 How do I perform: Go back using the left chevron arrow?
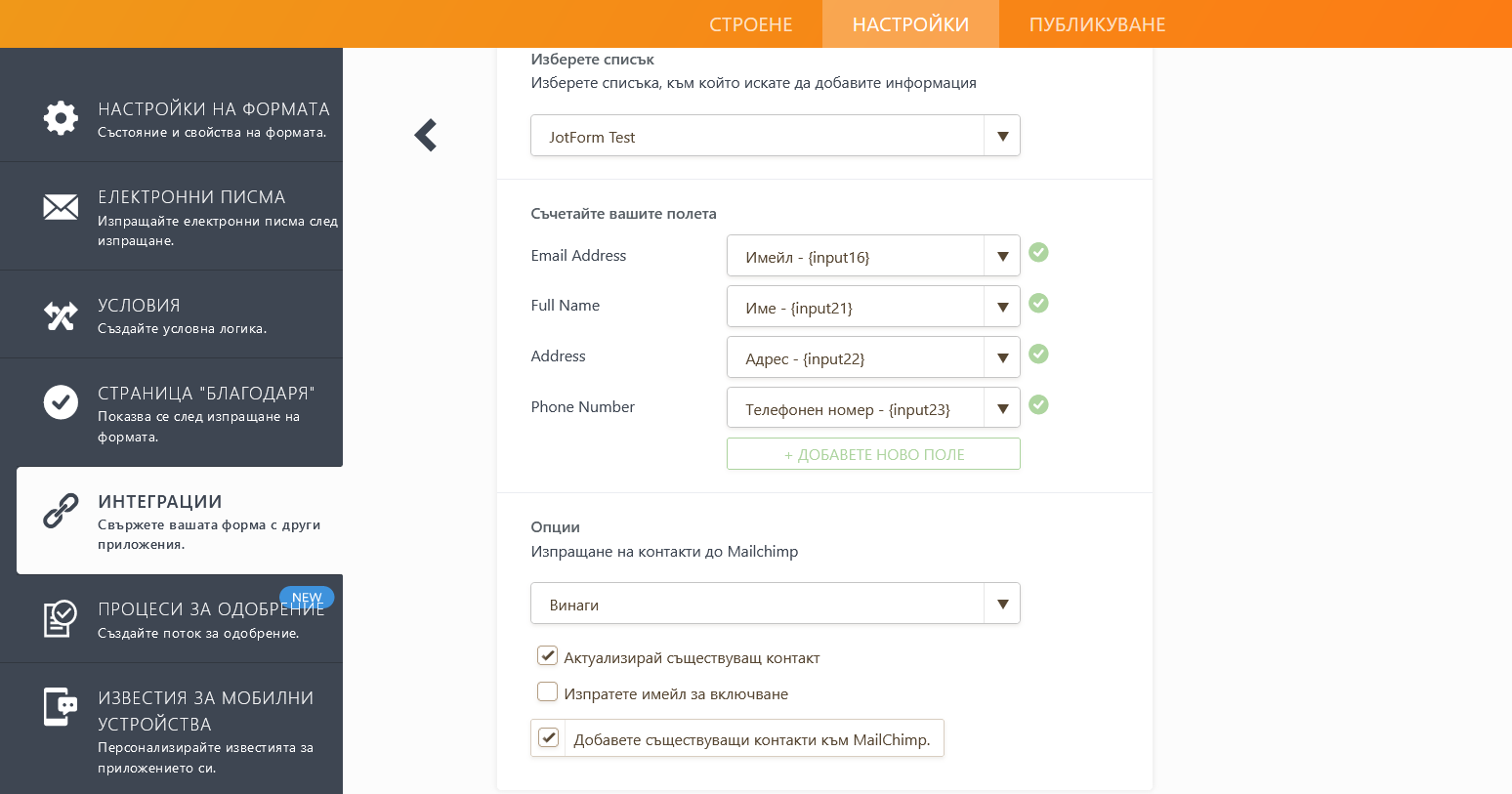click(x=426, y=135)
